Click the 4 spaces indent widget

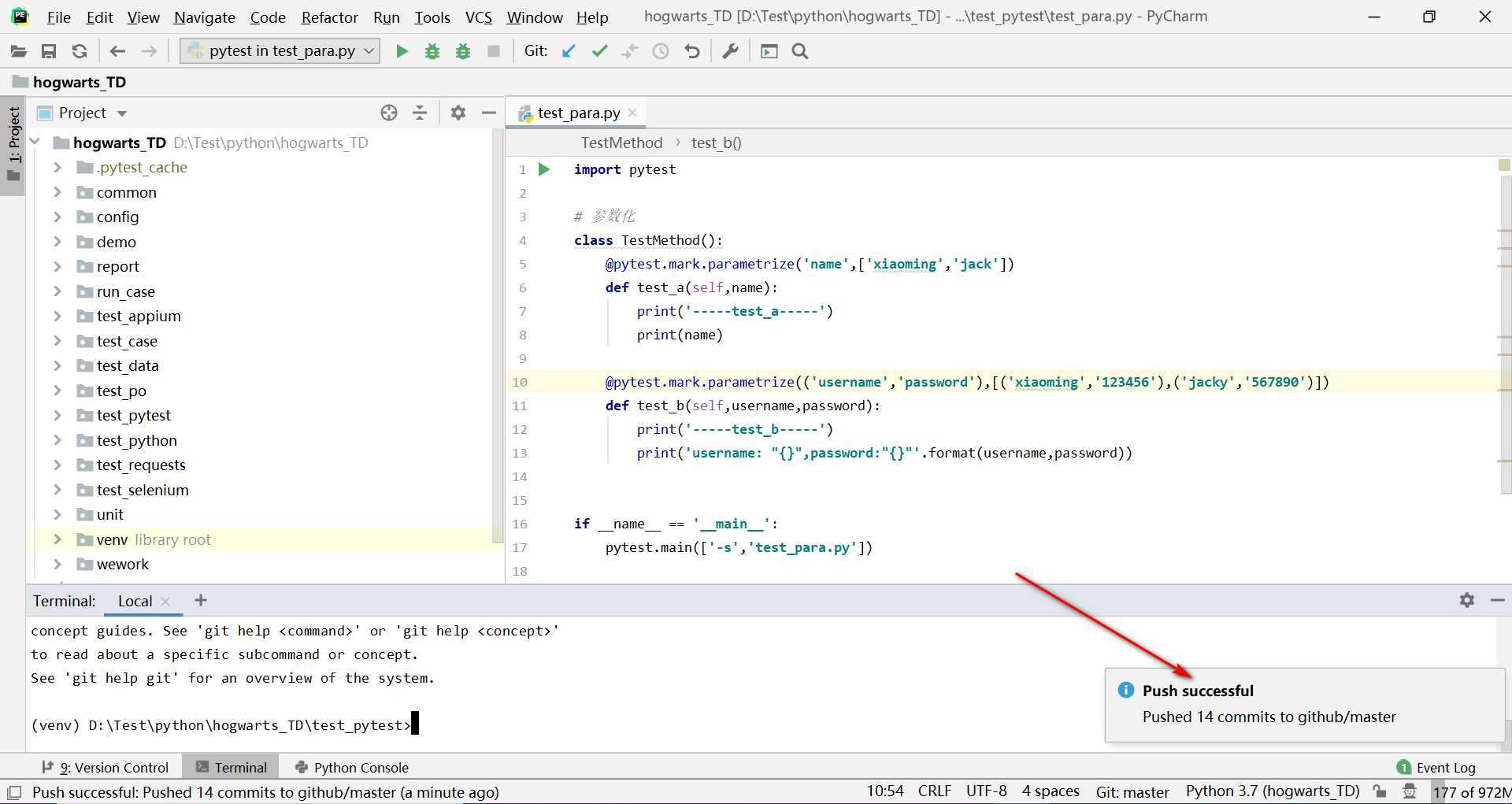point(1051,791)
